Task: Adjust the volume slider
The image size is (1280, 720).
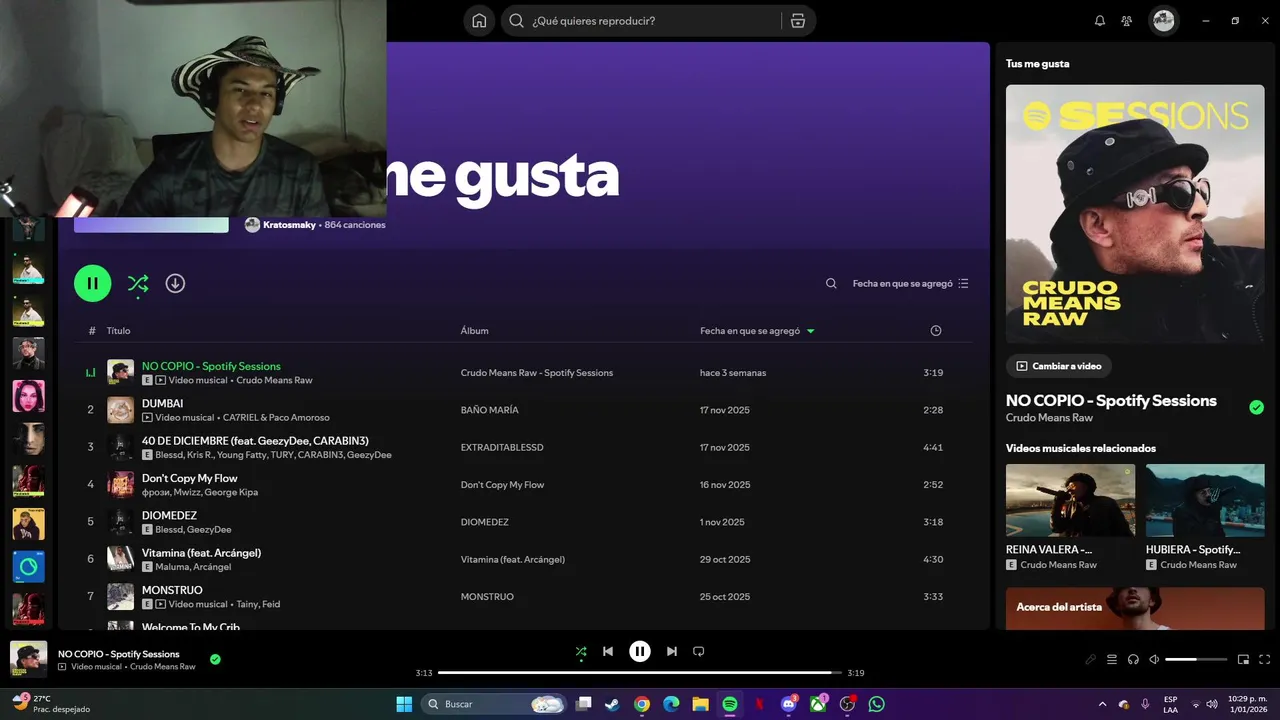Action: point(1196,659)
